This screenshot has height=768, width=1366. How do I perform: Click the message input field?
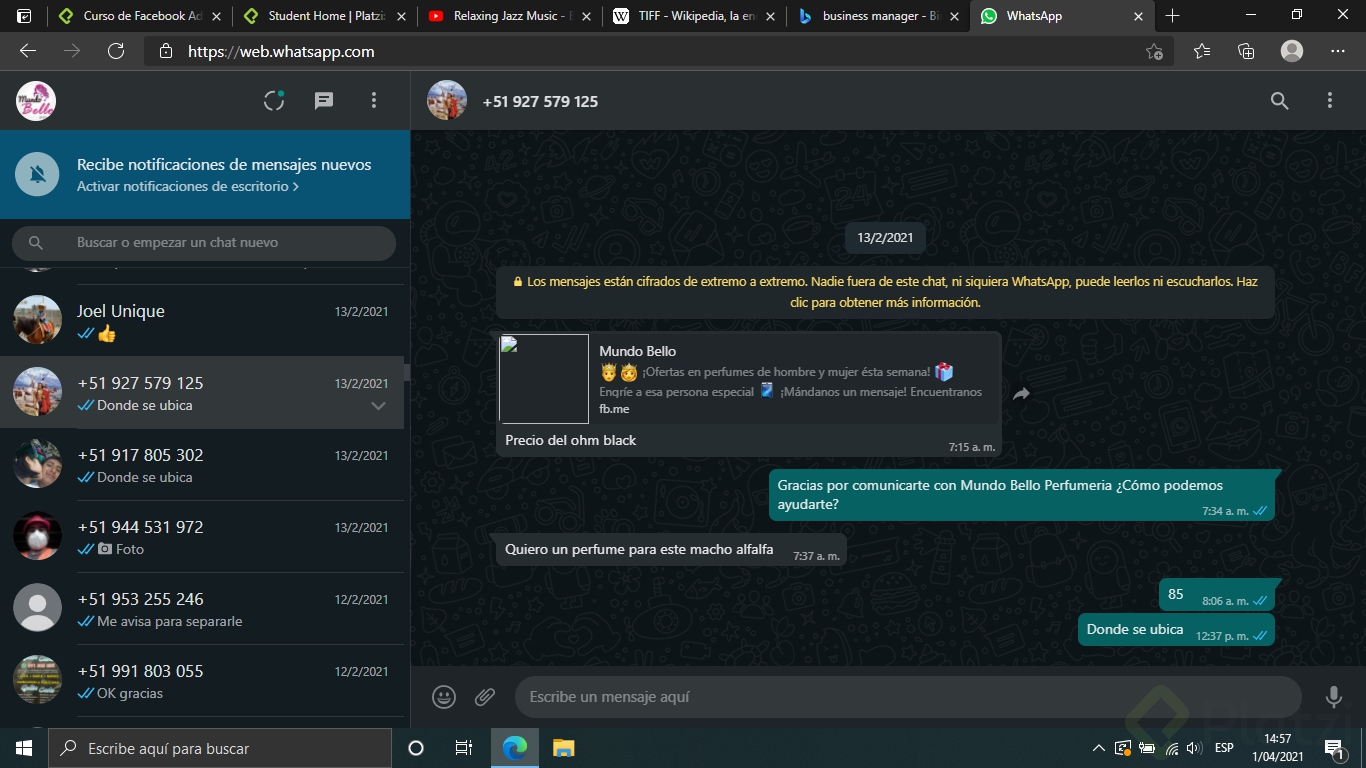(908, 697)
